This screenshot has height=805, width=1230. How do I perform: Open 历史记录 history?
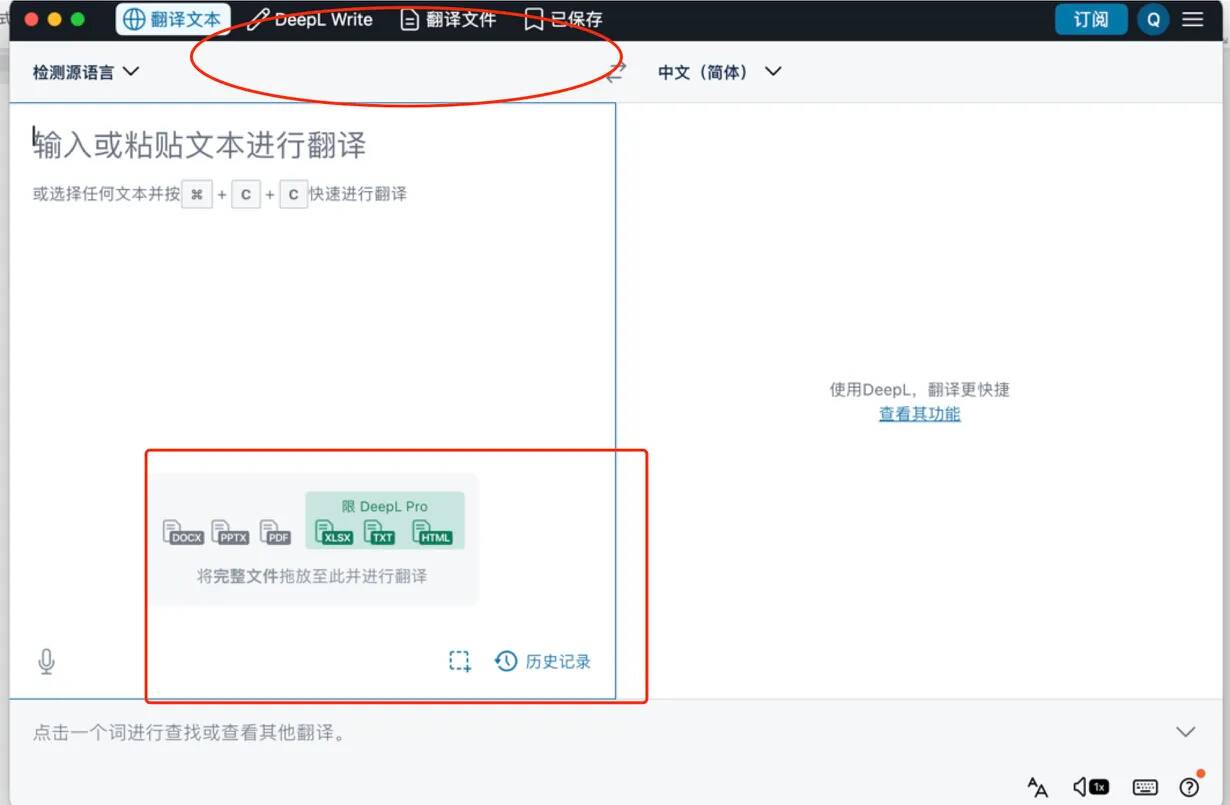[543, 661]
